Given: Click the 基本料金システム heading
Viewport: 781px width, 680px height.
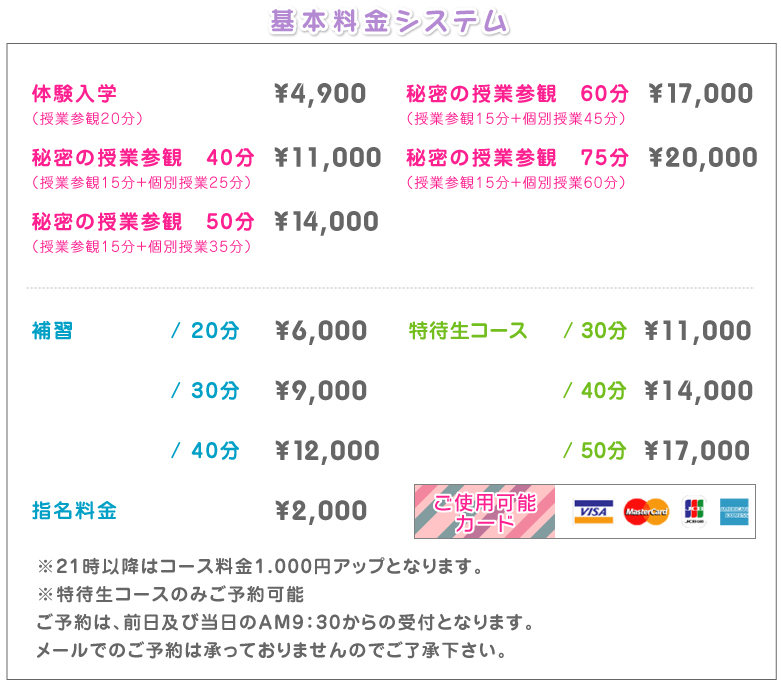Looking at the screenshot, I should point(390,22).
